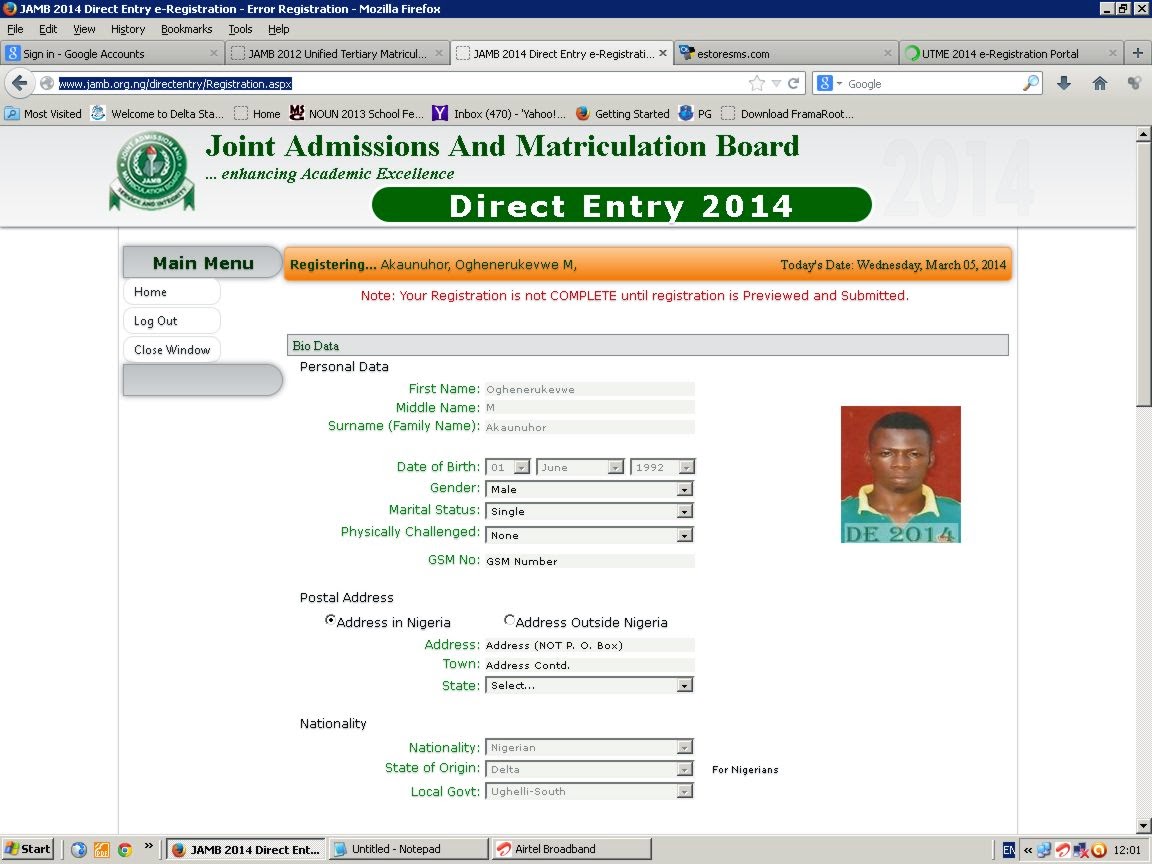The image size is (1152, 864).
Task: Open Getting Started bookmark
Action: pos(622,113)
